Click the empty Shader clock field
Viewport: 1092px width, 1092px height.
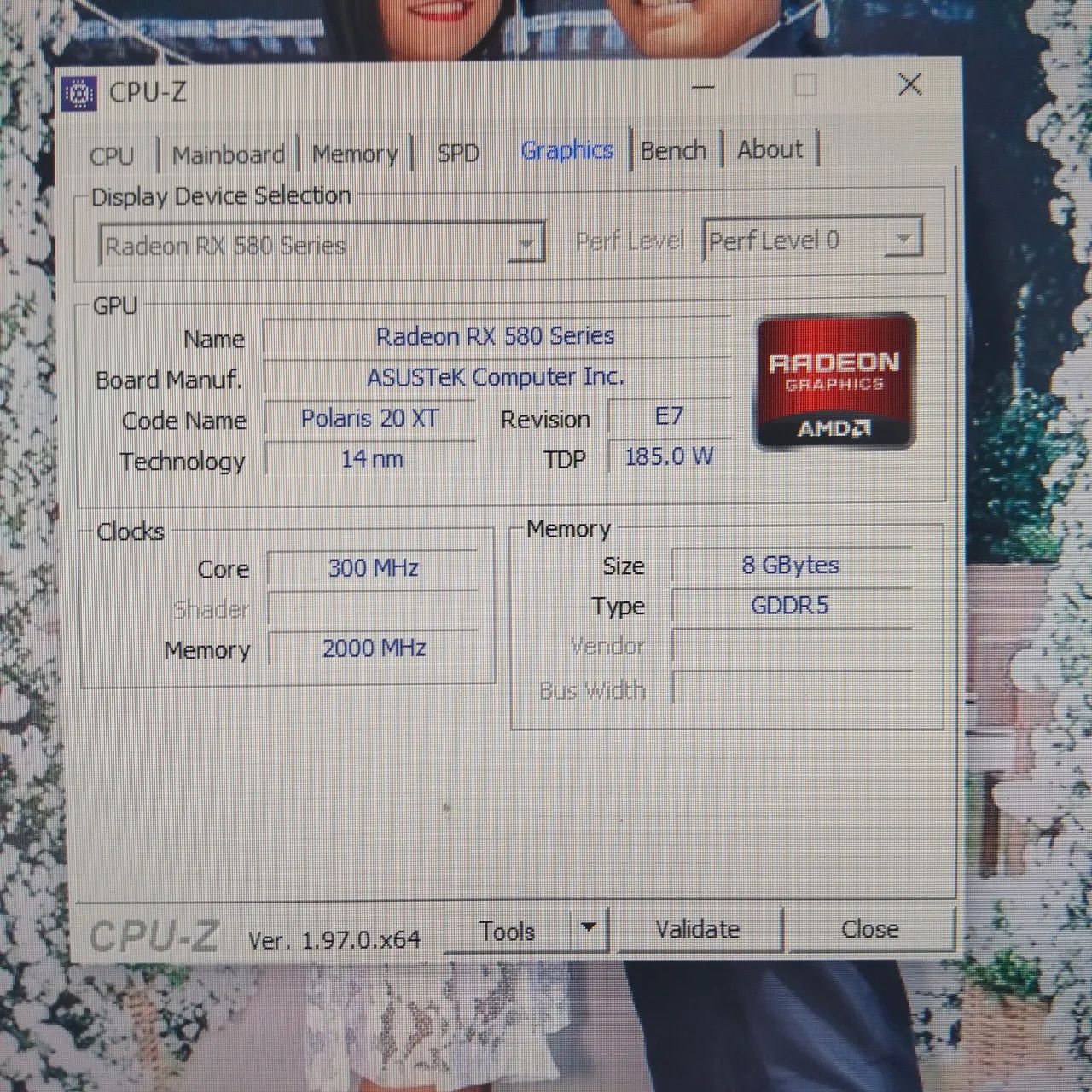tap(374, 608)
